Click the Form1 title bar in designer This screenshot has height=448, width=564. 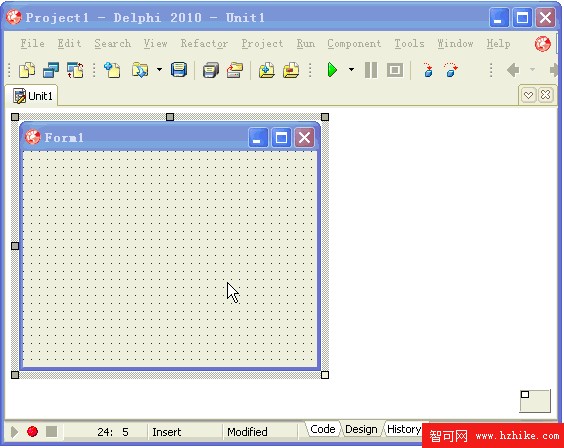170,137
